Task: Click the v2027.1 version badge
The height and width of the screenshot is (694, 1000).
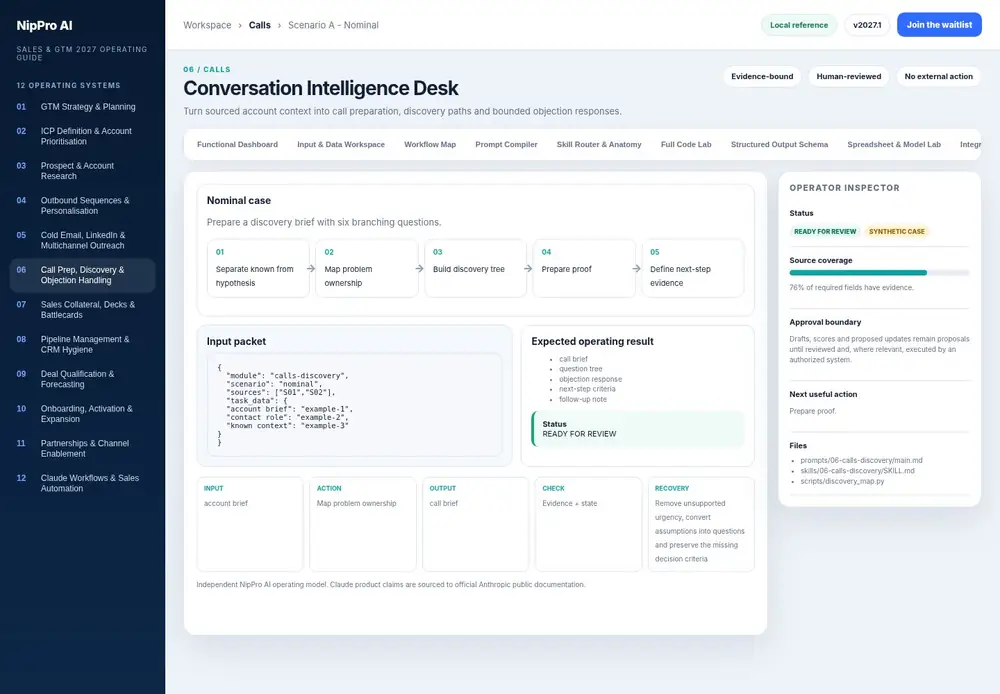Action: (x=867, y=25)
